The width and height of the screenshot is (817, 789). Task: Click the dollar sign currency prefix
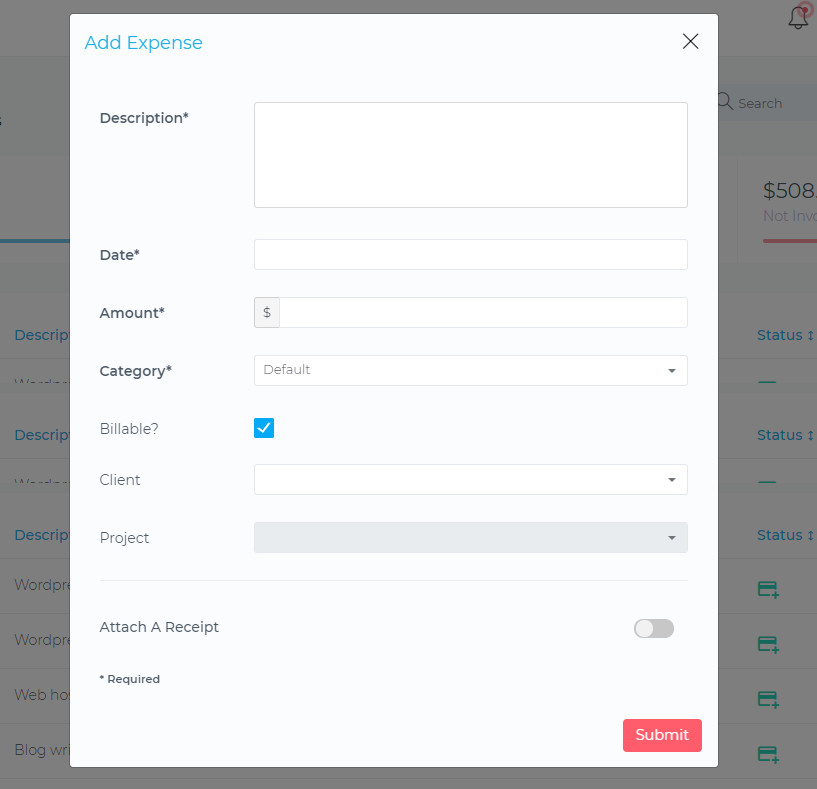coord(267,313)
